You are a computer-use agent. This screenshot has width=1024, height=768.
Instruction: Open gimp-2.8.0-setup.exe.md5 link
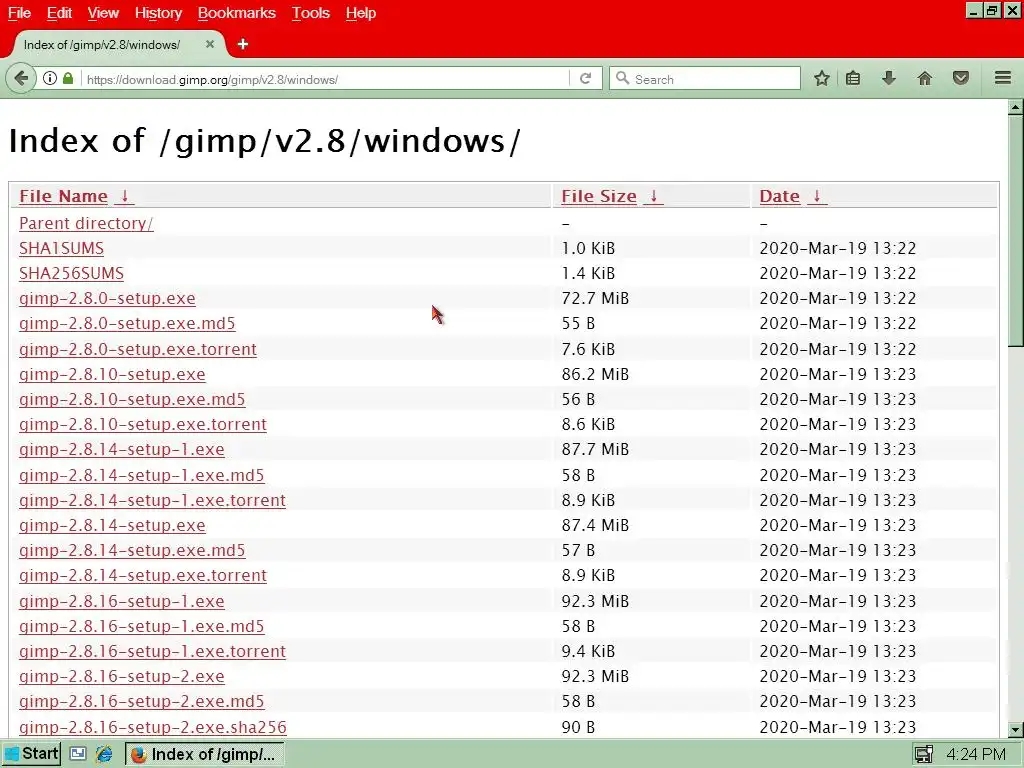(x=127, y=323)
